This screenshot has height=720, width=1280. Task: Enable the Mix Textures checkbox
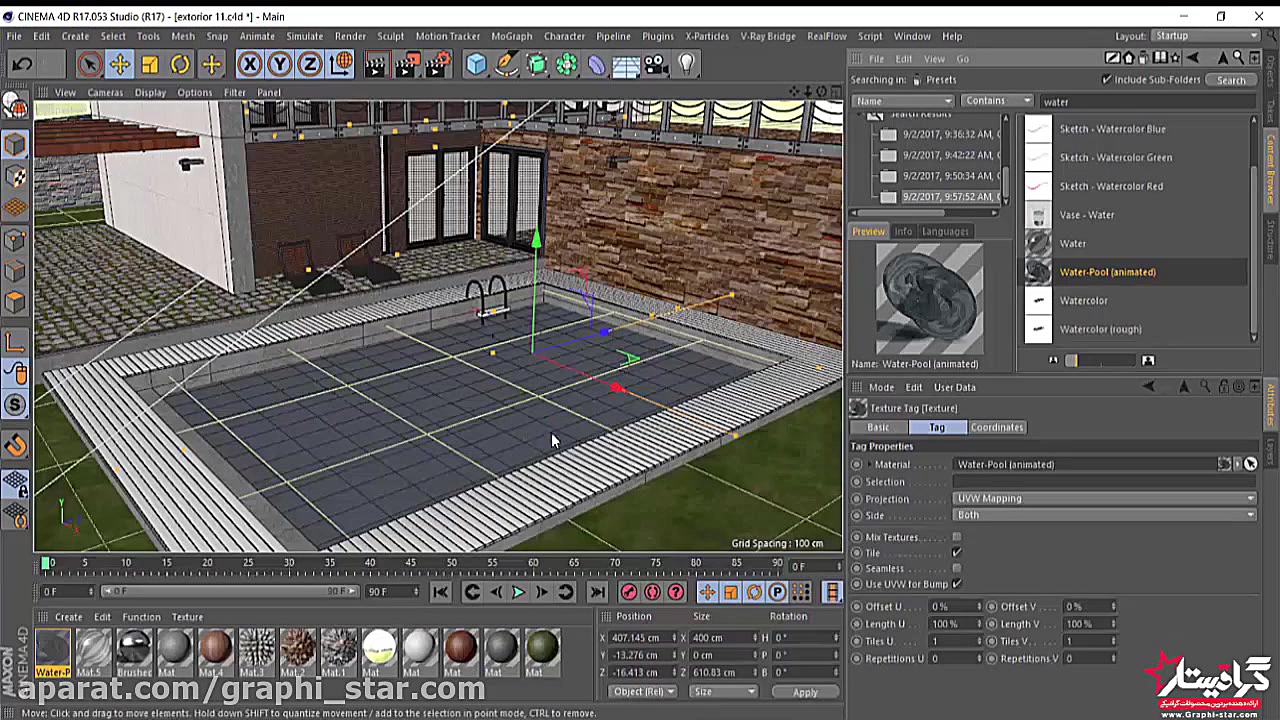click(957, 537)
